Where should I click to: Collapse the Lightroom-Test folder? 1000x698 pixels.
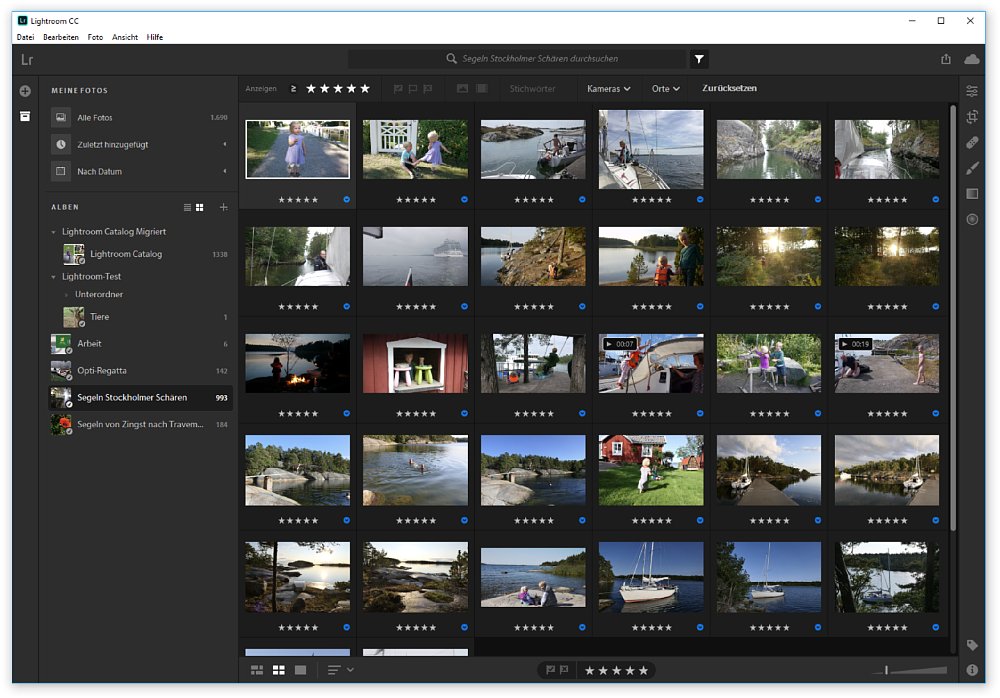(54, 277)
